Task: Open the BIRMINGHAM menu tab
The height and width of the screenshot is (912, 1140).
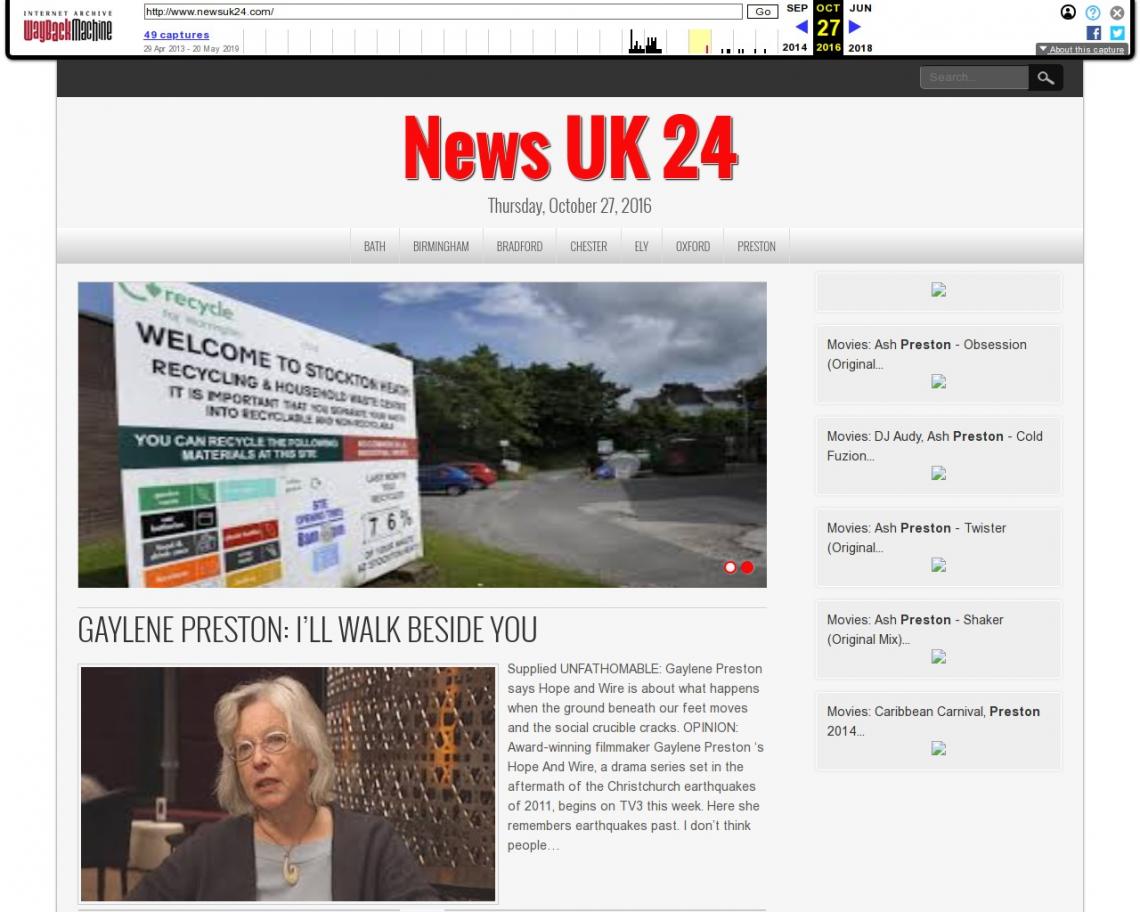Action: (441, 246)
